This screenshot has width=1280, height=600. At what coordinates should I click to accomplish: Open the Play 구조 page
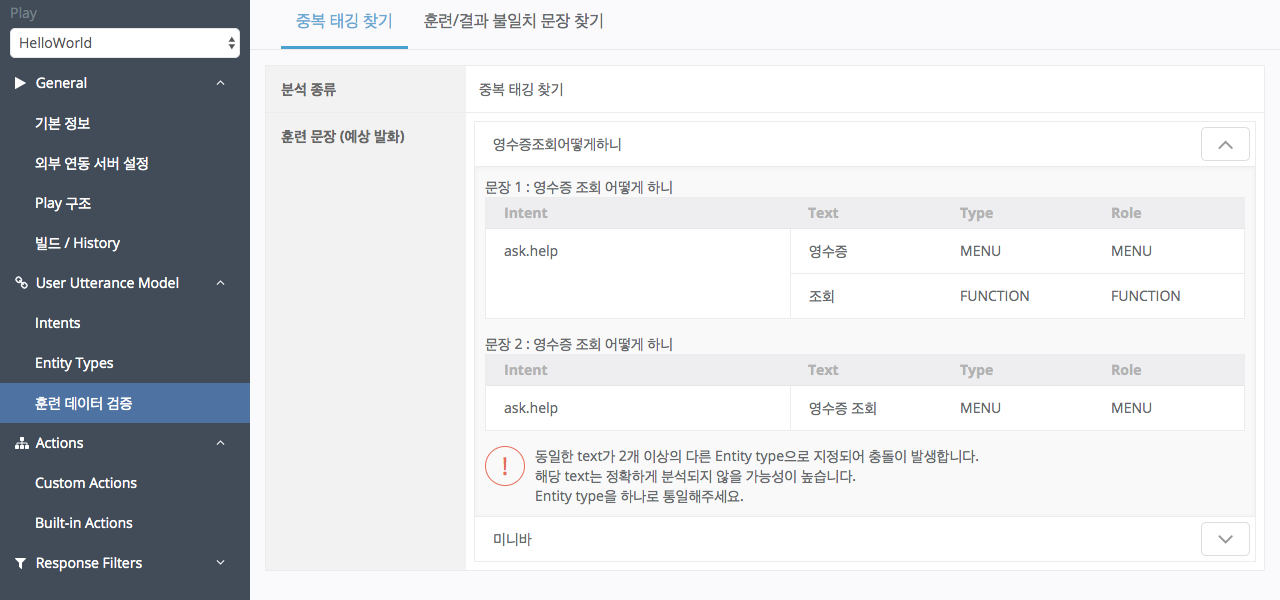(x=63, y=203)
